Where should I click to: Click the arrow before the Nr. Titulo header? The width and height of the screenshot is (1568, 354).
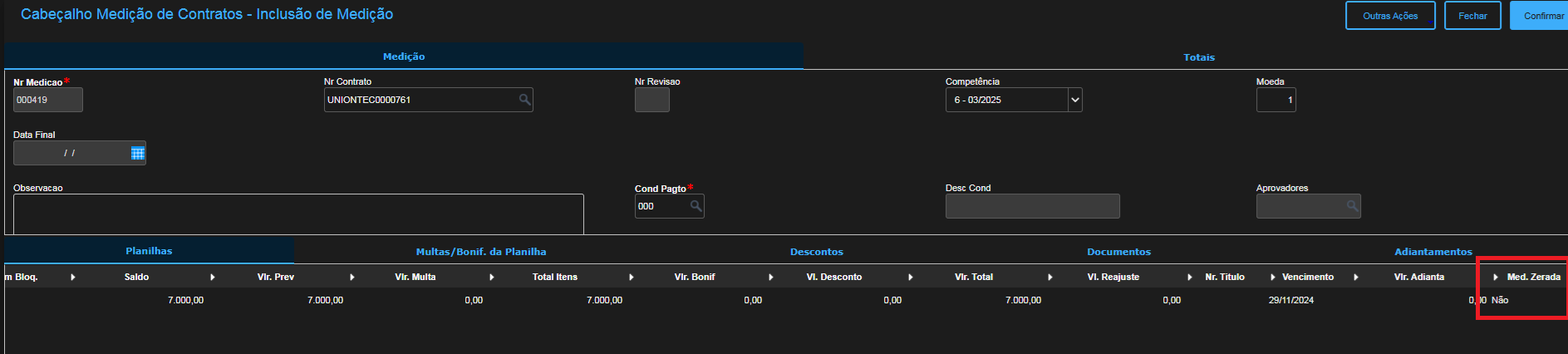tap(1190, 277)
